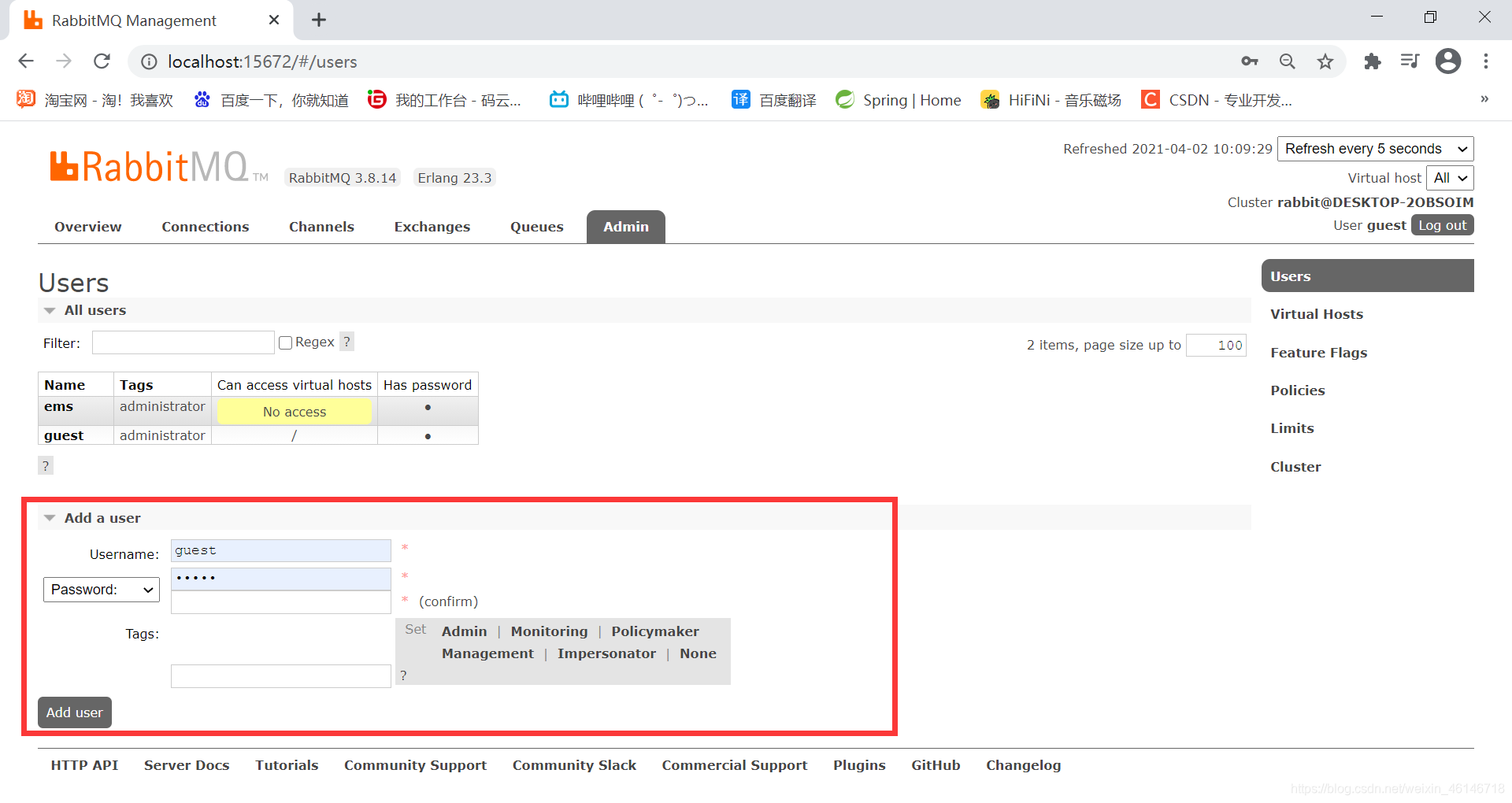Click the Log out button

tap(1443, 225)
